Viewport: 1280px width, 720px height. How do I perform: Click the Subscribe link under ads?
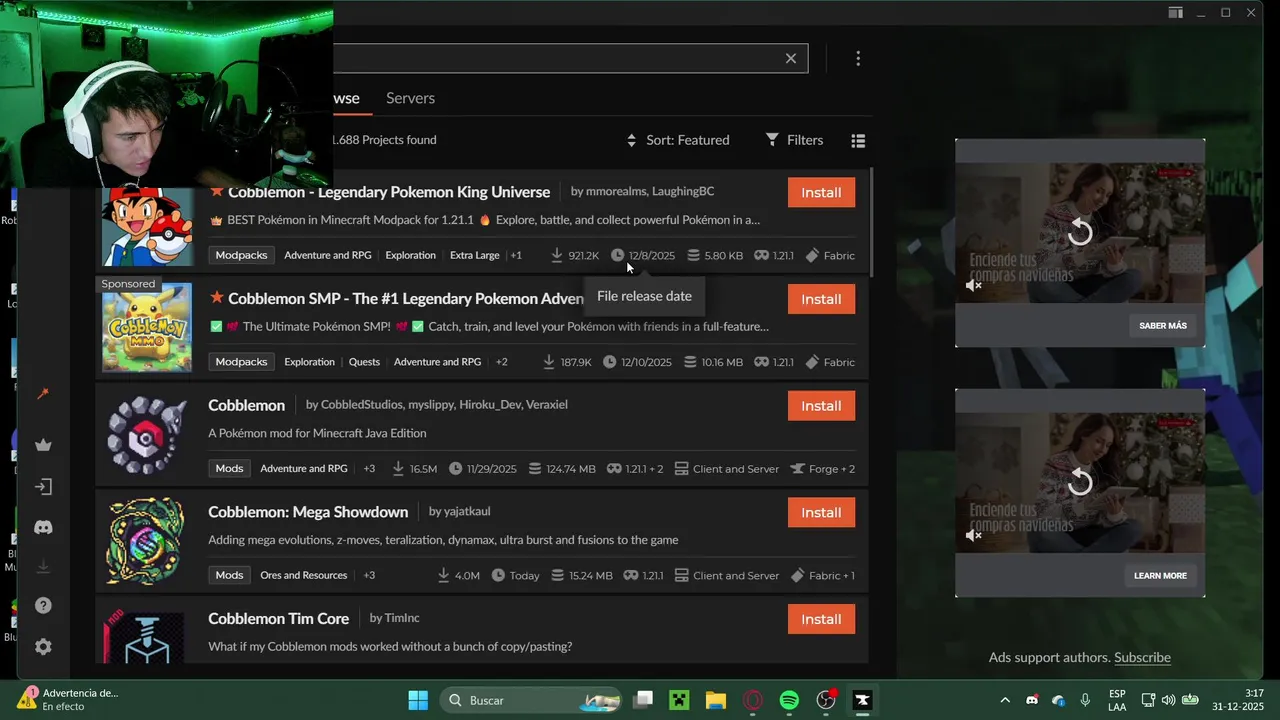1142,657
